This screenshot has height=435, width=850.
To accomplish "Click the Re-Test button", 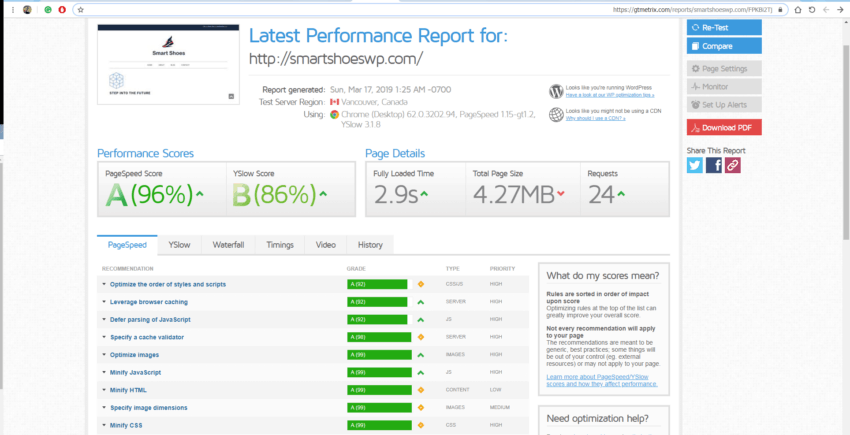I will point(724,28).
